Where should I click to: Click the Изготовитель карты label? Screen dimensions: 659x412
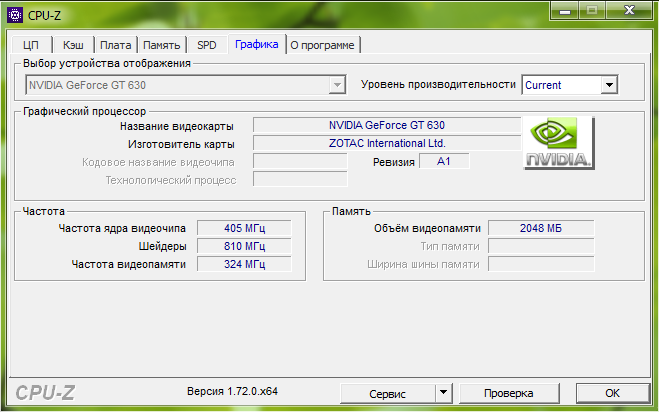181,144
